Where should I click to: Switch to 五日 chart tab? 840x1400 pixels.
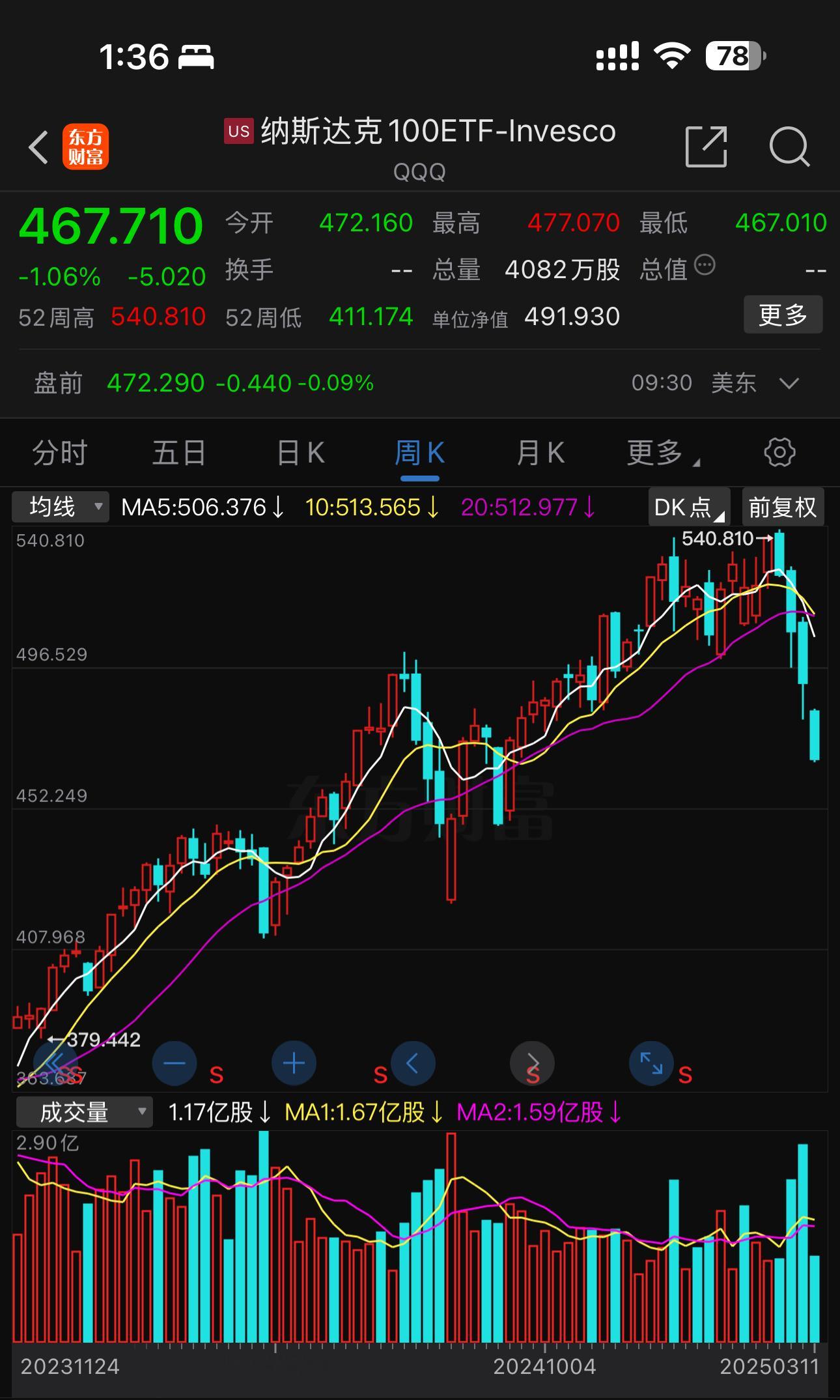click(x=179, y=453)
